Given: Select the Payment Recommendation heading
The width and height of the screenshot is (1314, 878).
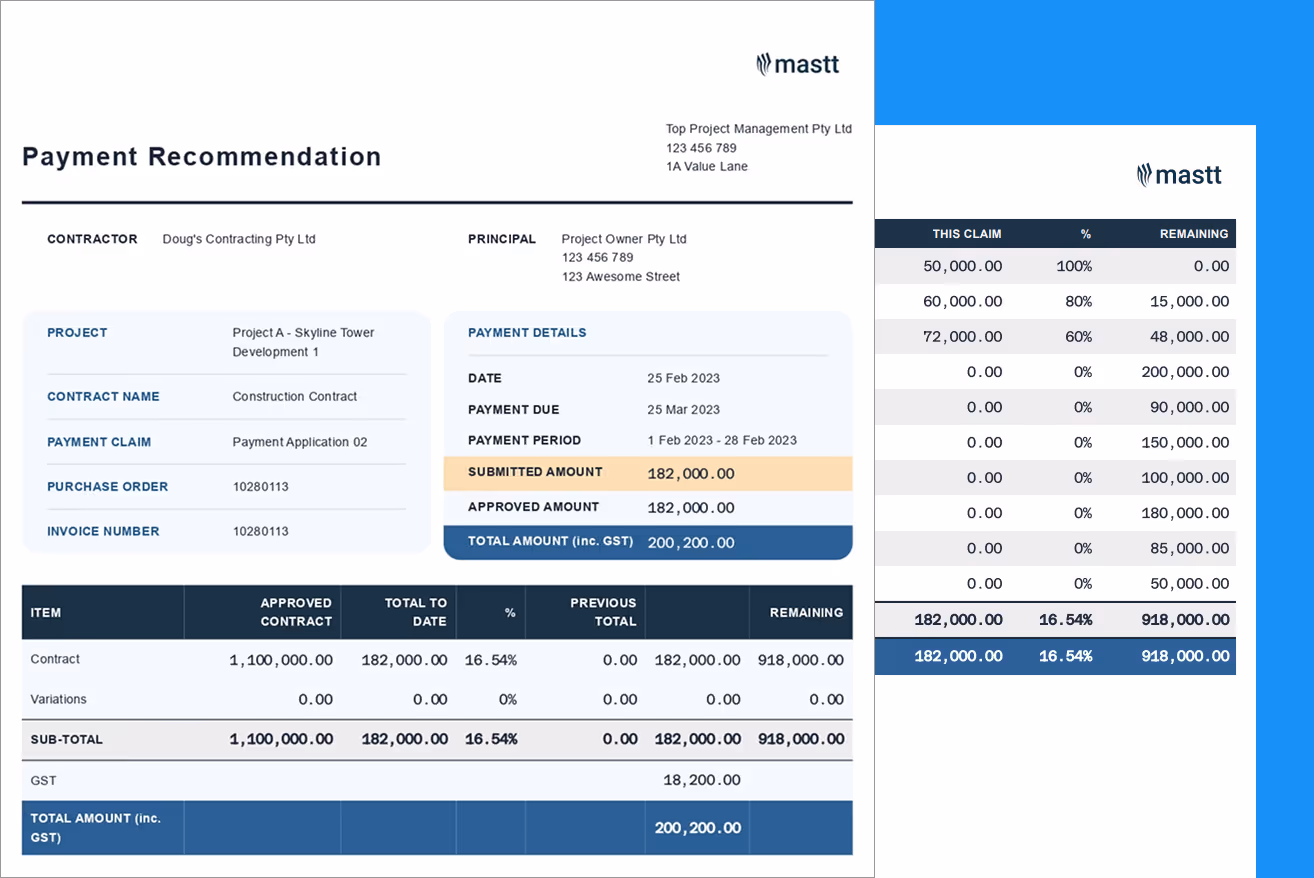Looking at the screenshot, I should pyautogui.click(x=202, y=157).
